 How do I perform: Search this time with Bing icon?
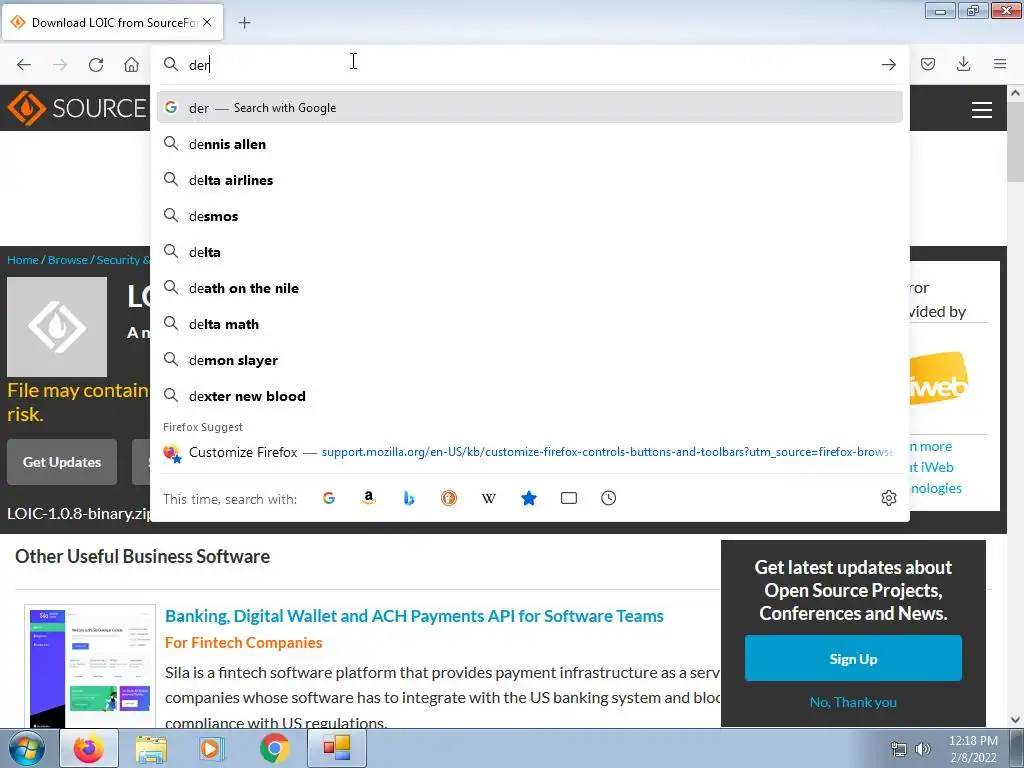point(409,498)
